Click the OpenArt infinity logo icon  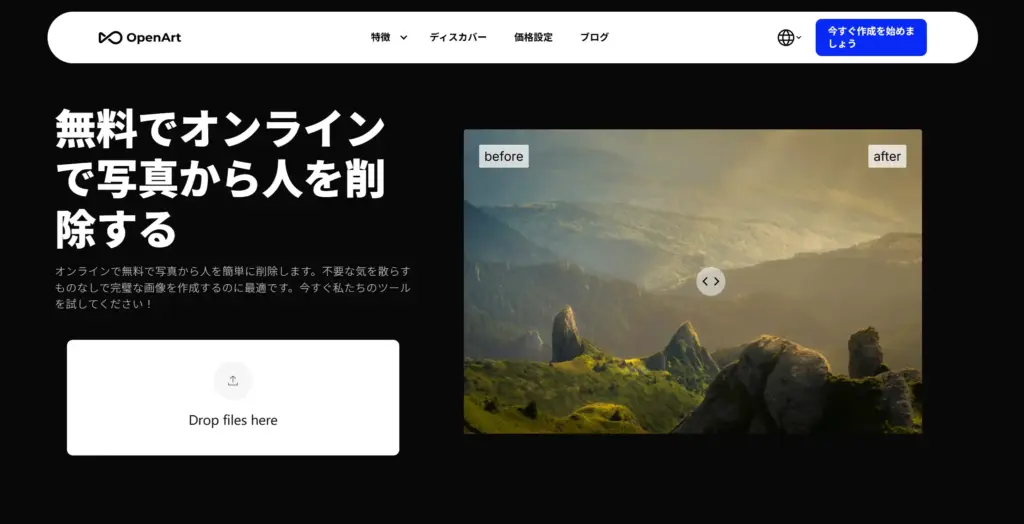(x=110, y=38)
